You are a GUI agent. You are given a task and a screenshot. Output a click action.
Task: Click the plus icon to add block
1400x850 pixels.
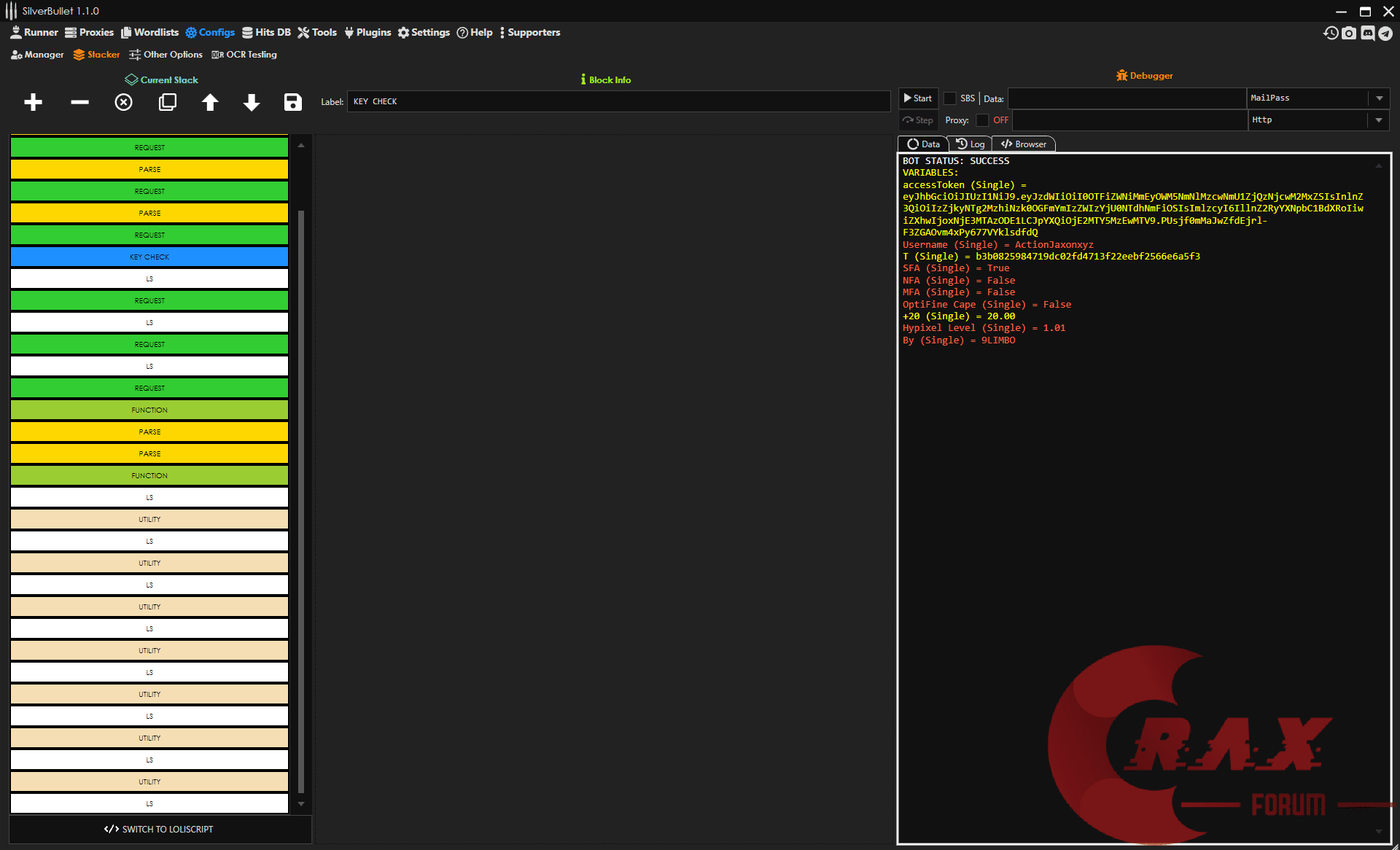tap(33, 102)
